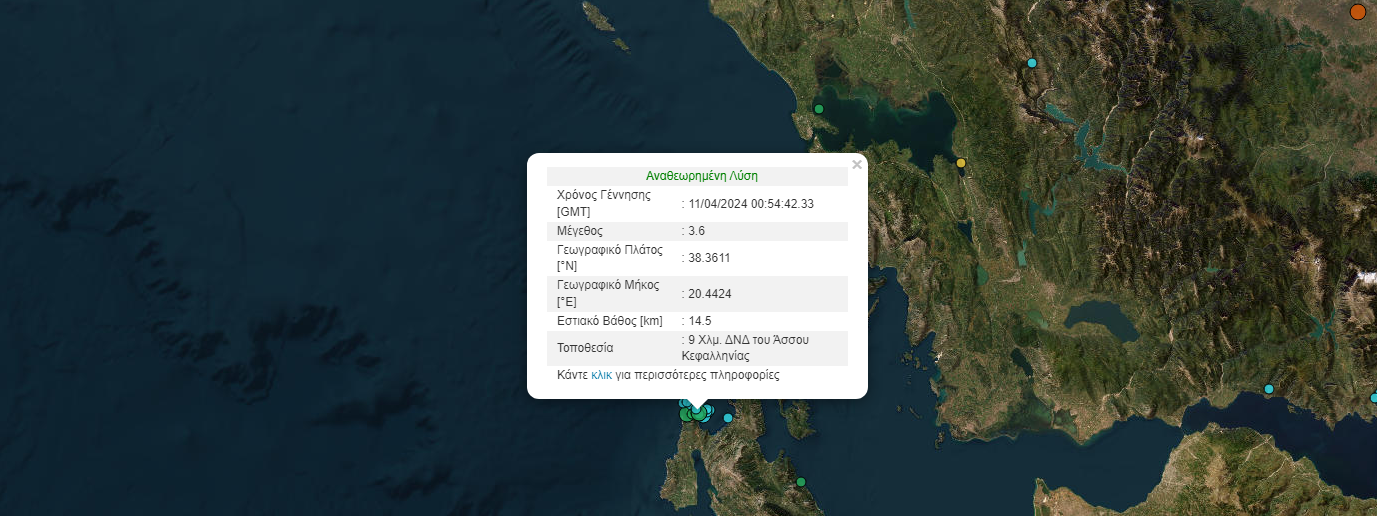Viewport: 1377px width, 516px height.
Task: Select the yellow earthquake marker near the gulf
Action: pos(961,163)
